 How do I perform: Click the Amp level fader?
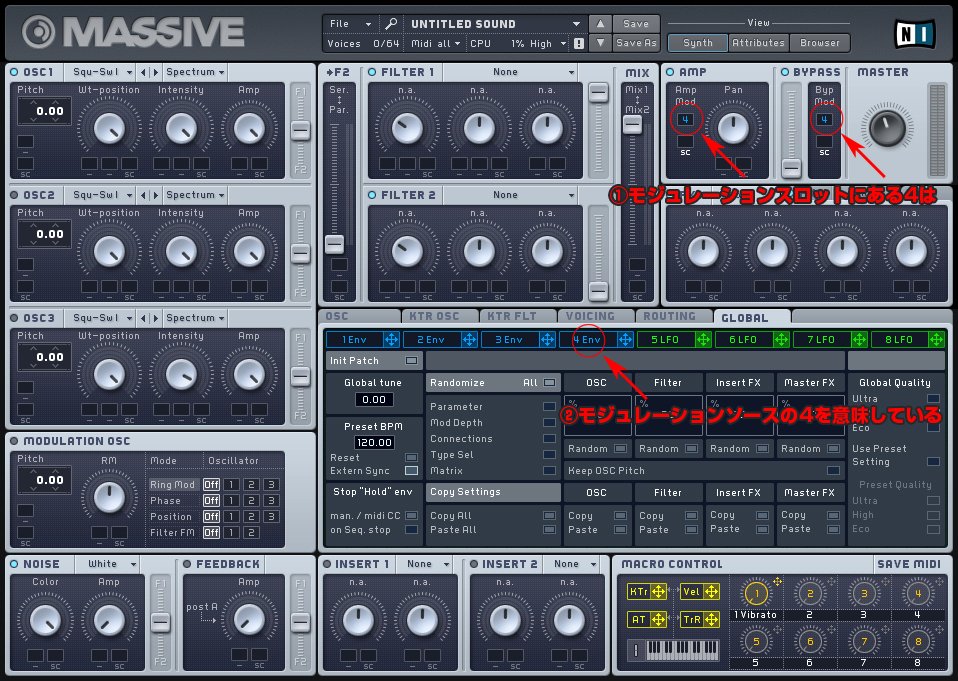click(x=791, y=167)
